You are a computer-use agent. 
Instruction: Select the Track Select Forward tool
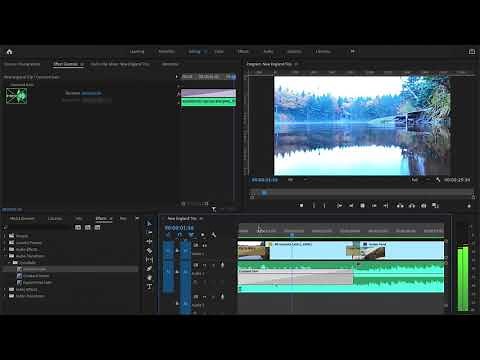pos(149,232)
